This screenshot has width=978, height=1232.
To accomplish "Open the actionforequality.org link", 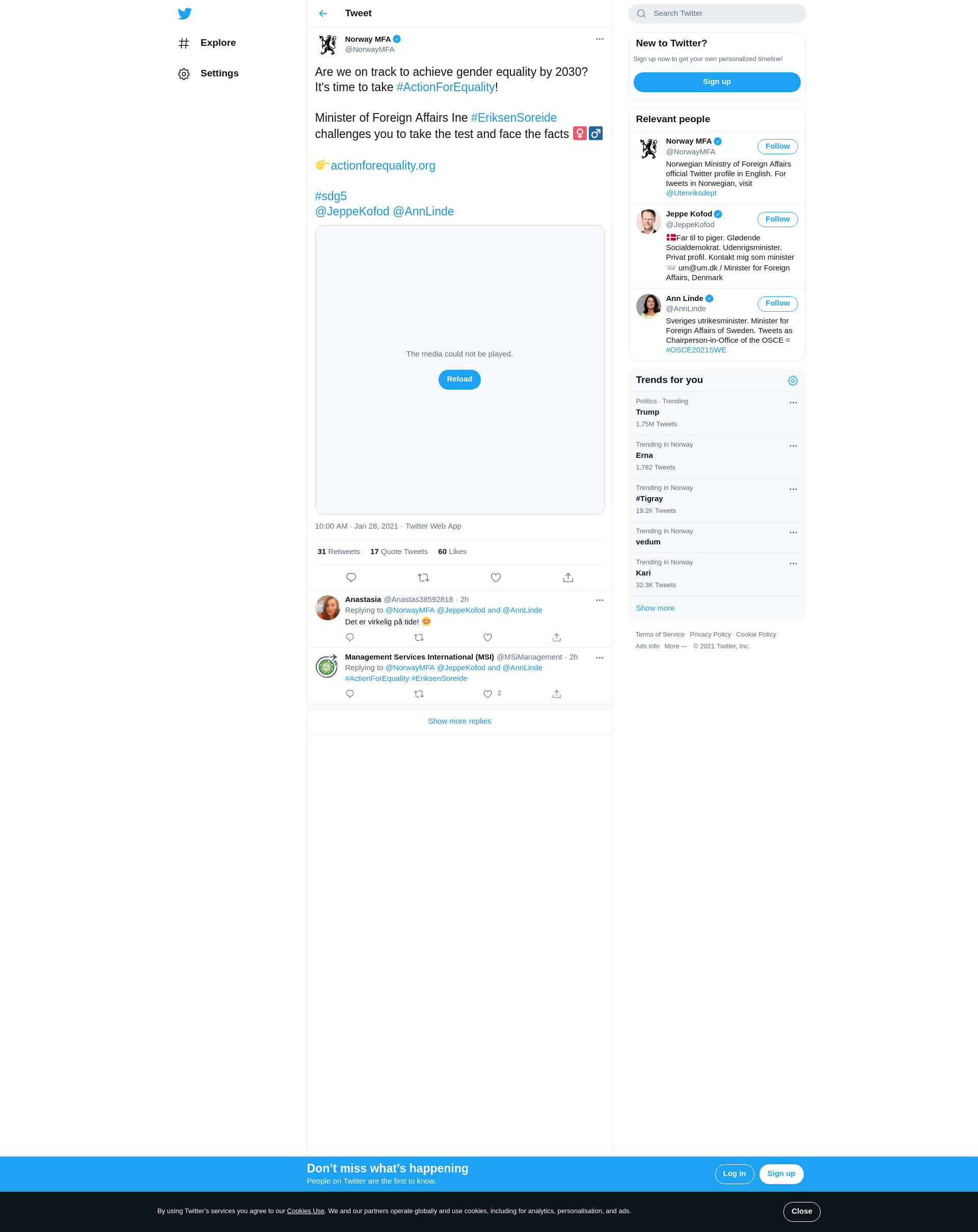I will (383, 166).
